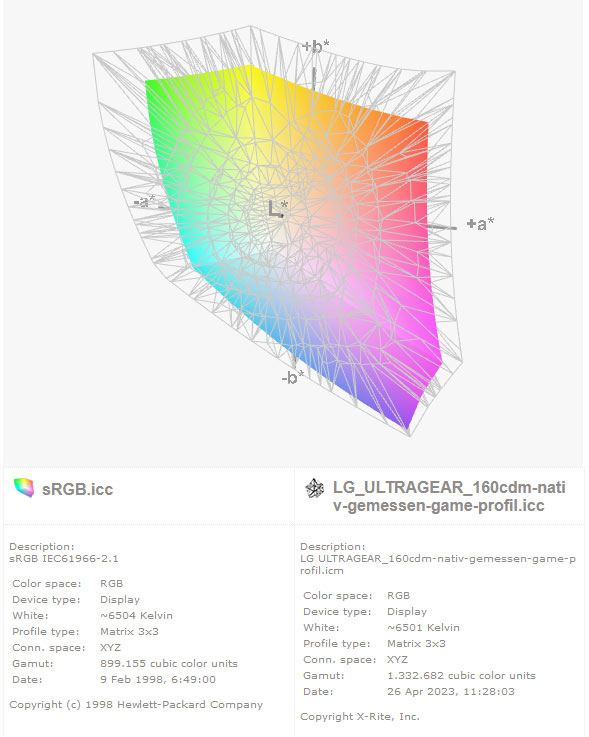
Task: Click the 1.332.682 cubic color units value
Action: pyautogui.click(x=461, y=675)
